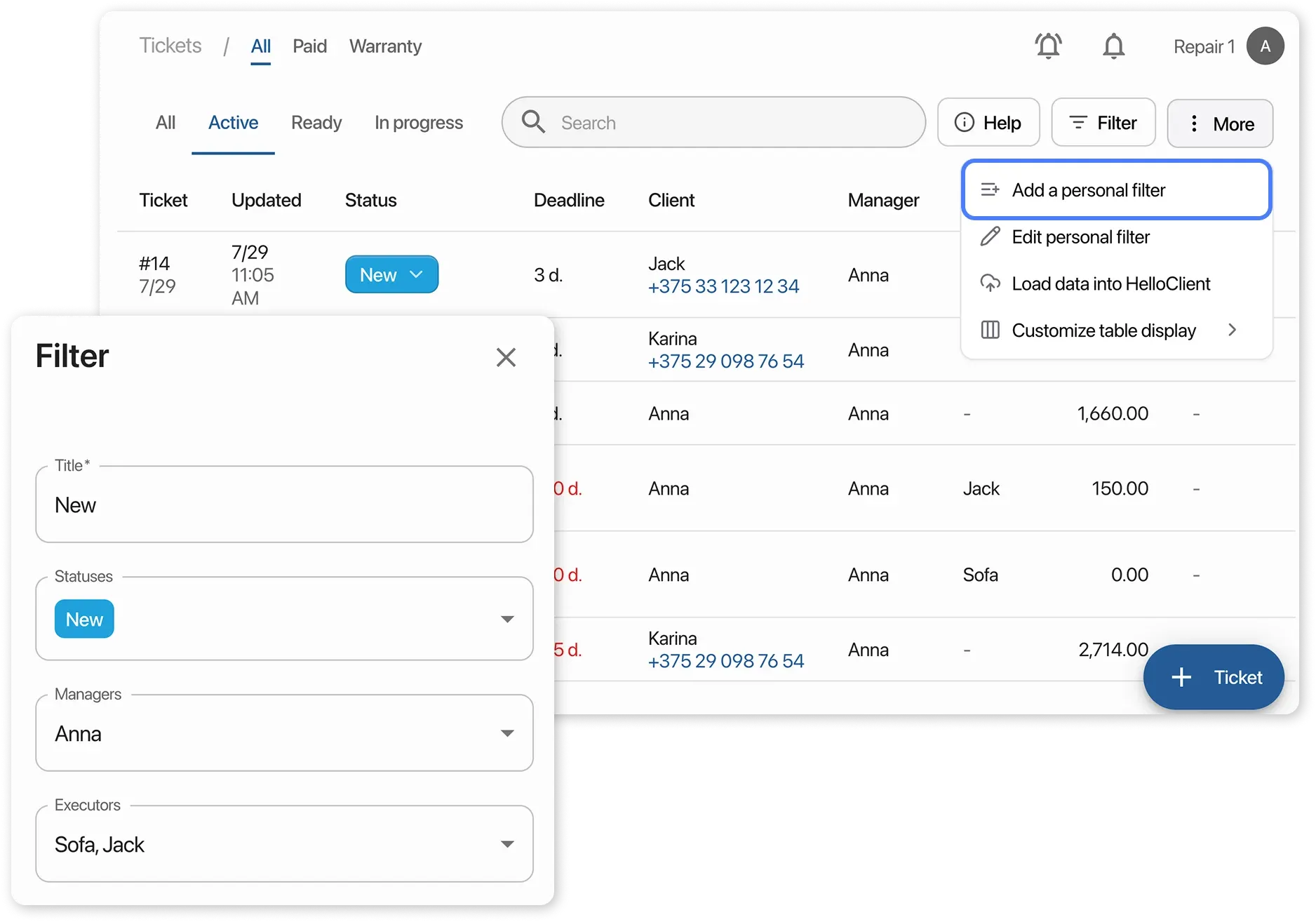
Task: Switch to the Warranty tab
Action: 385,46
